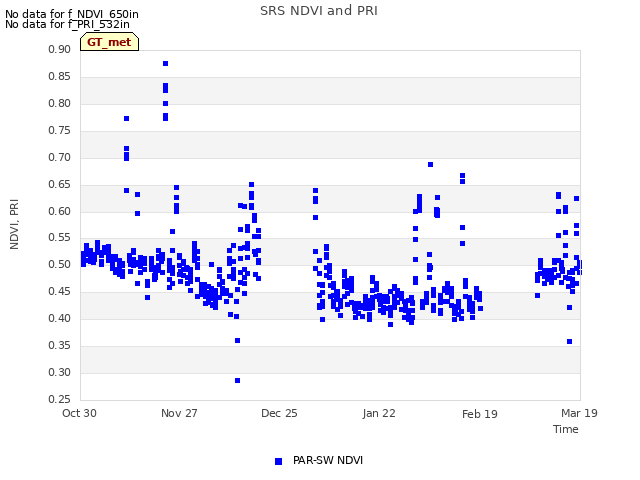
Task: Click the 0.75 y-axis tick label
Action: tap(59, 130)
